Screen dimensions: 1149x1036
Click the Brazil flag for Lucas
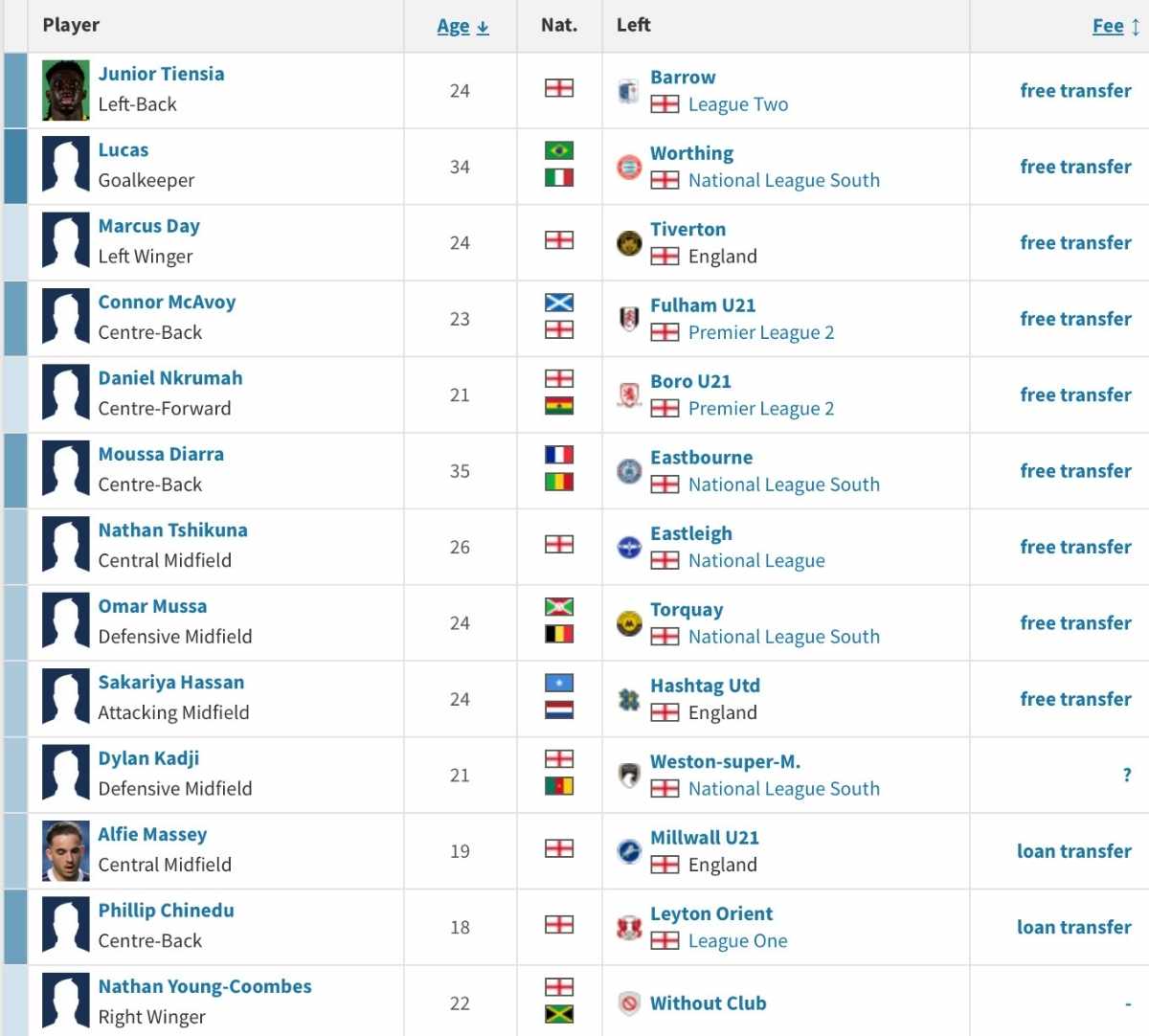click(559, 150)
